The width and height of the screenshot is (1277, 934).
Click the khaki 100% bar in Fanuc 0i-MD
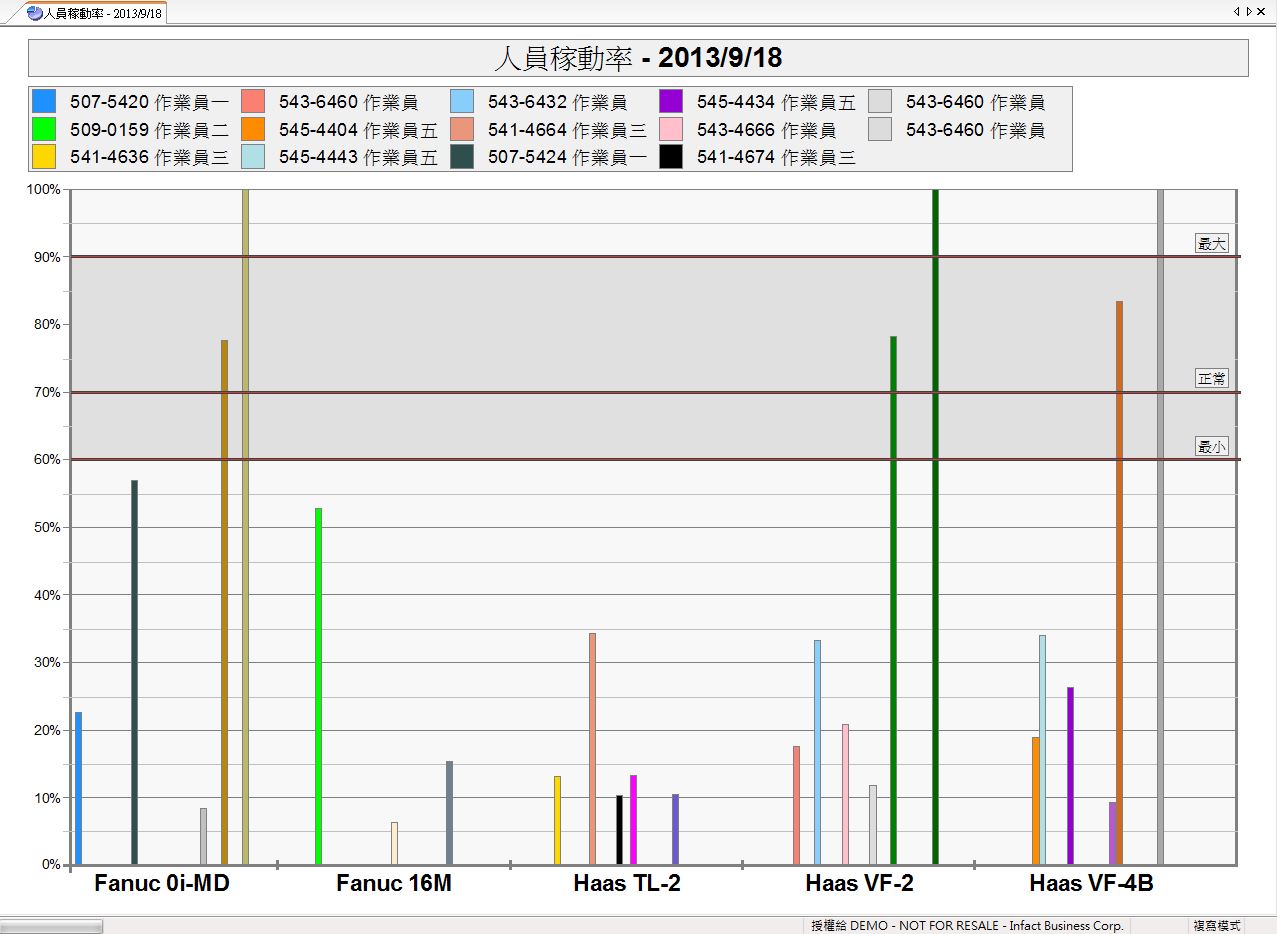pyautogui.click(x=245, y=527)
